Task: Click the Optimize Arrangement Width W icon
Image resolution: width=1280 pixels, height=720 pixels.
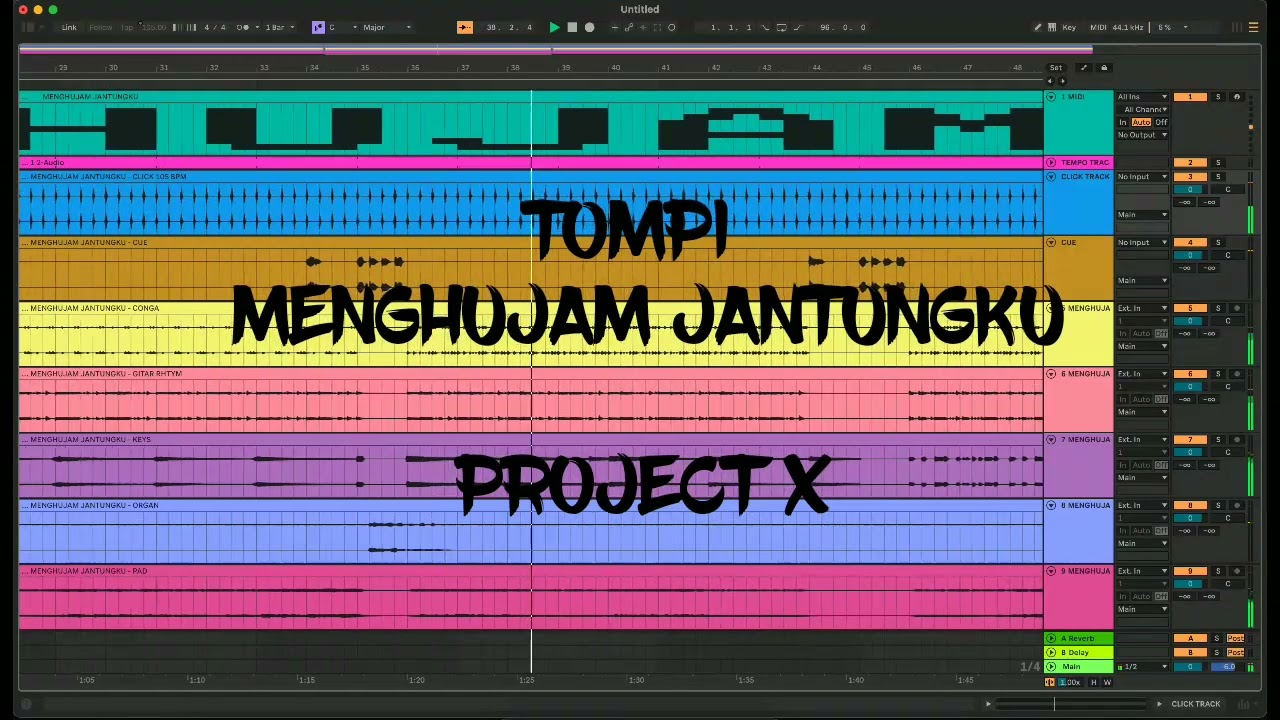Action: [x=1108, y=682]
